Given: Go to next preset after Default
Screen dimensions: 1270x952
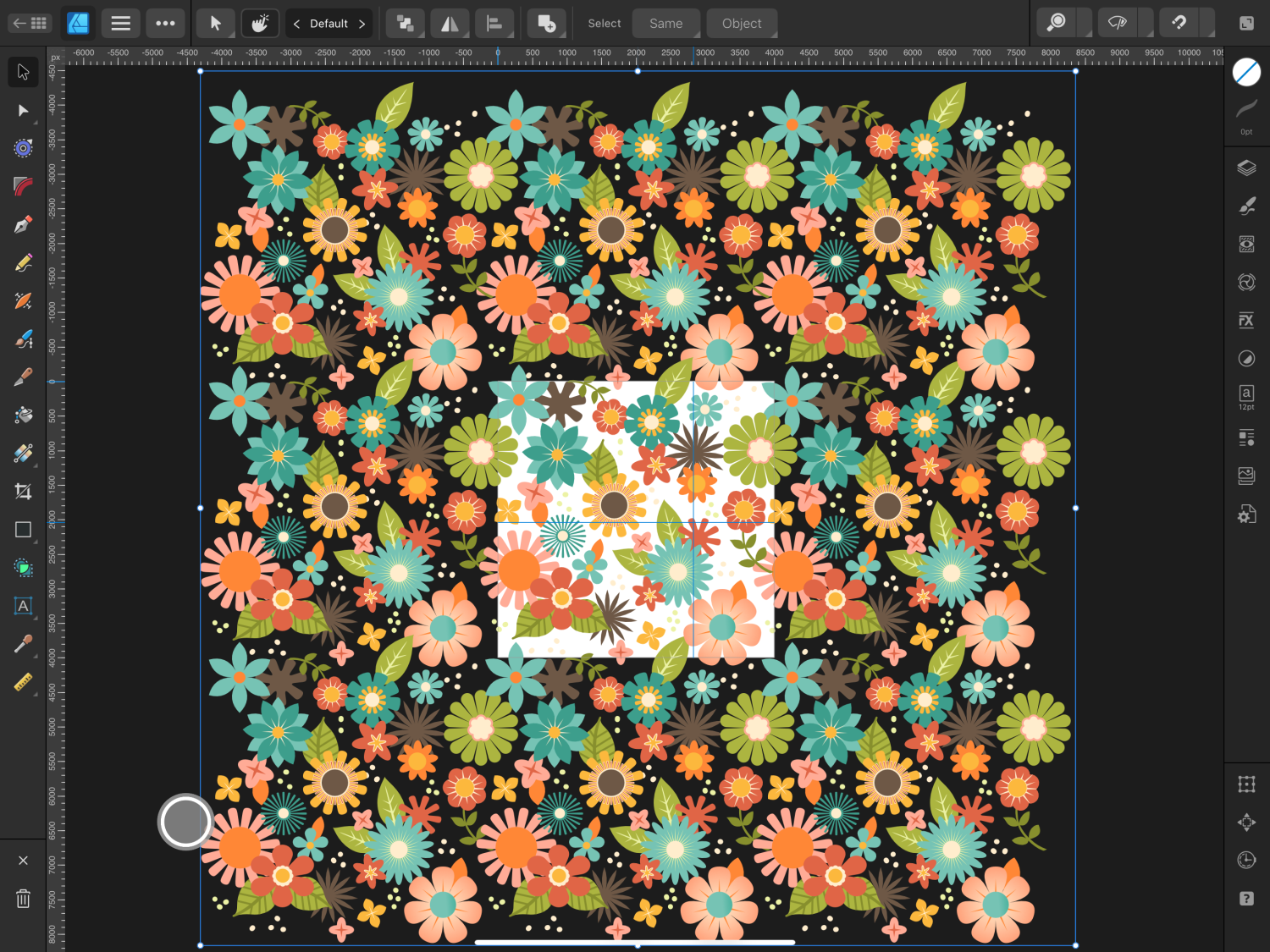Looking at the screenshot, I should (362, 24).
